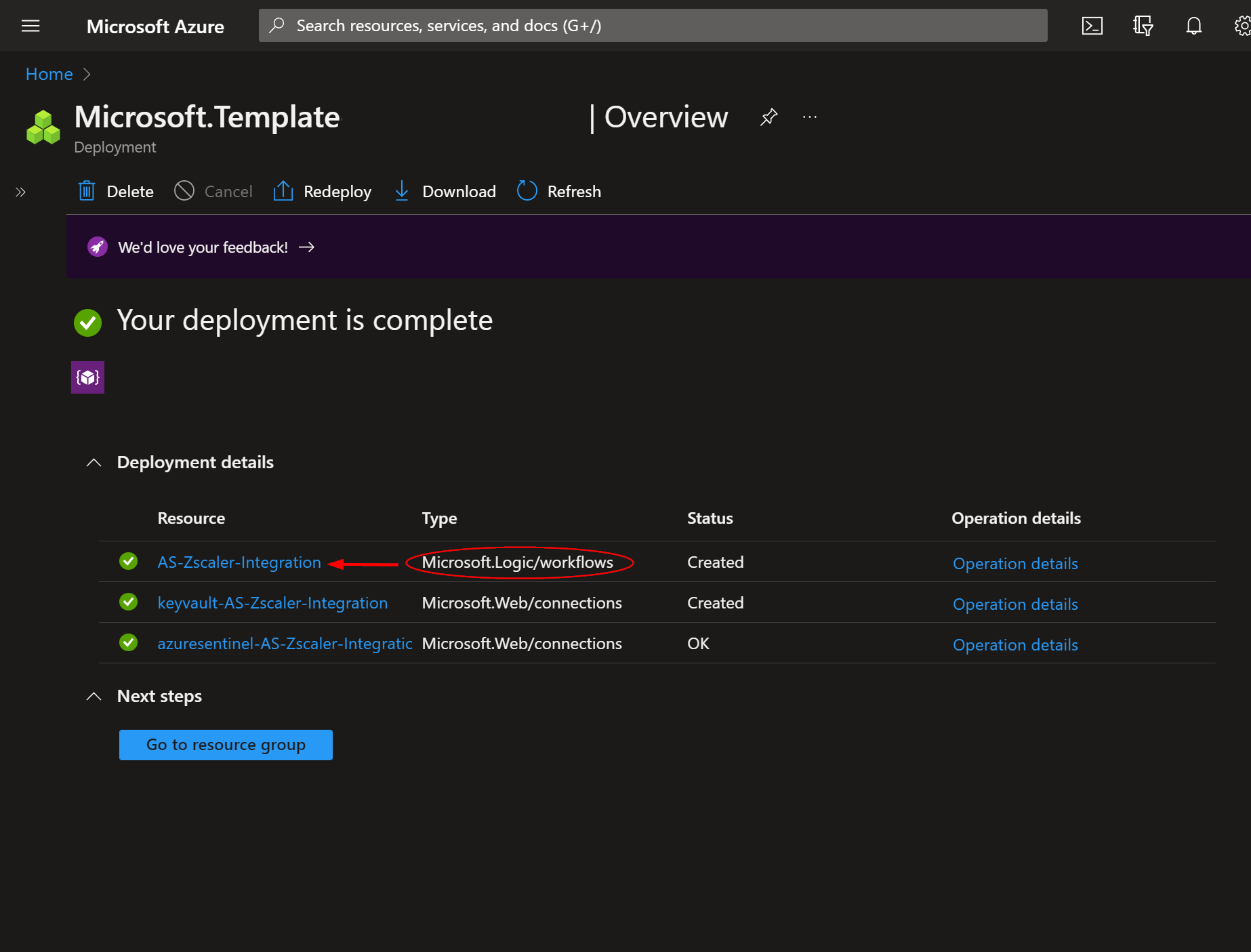Open Cloud Shell from the top bar

click(x=1092, y=26)
